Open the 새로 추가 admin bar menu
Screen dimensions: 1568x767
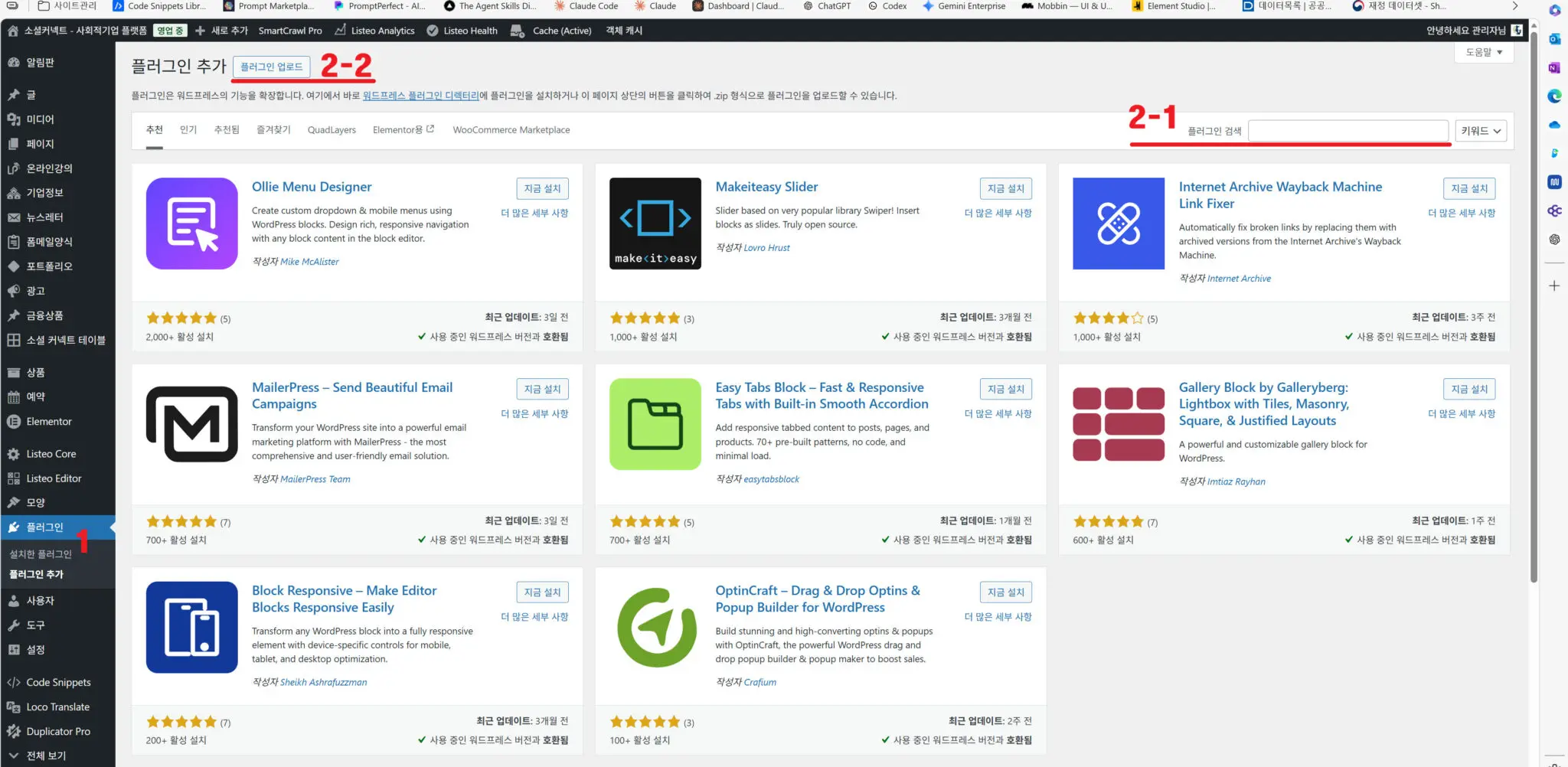pyautogui.click(x=221, y=31)
